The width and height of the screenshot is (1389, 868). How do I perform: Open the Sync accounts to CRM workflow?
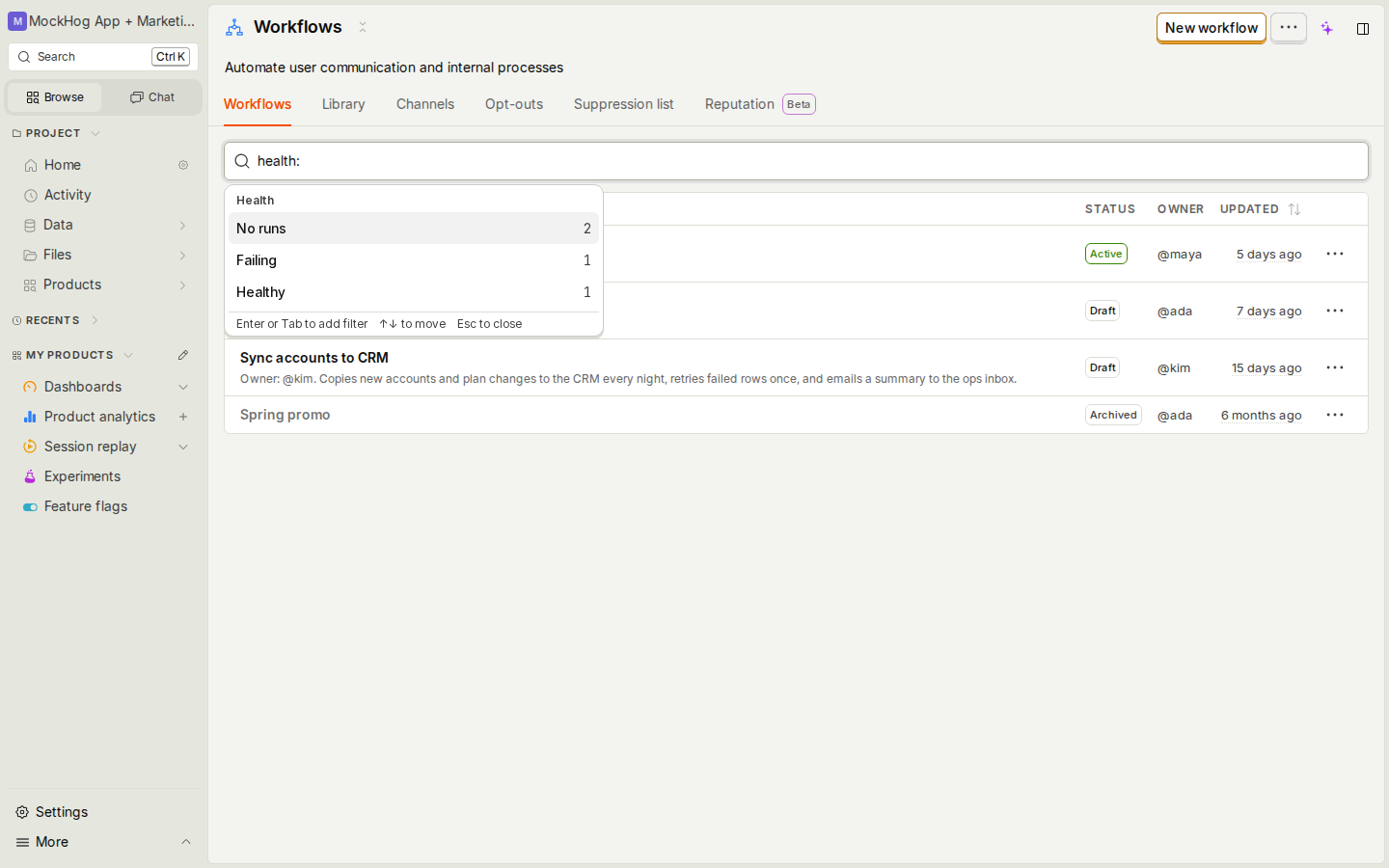314,358
